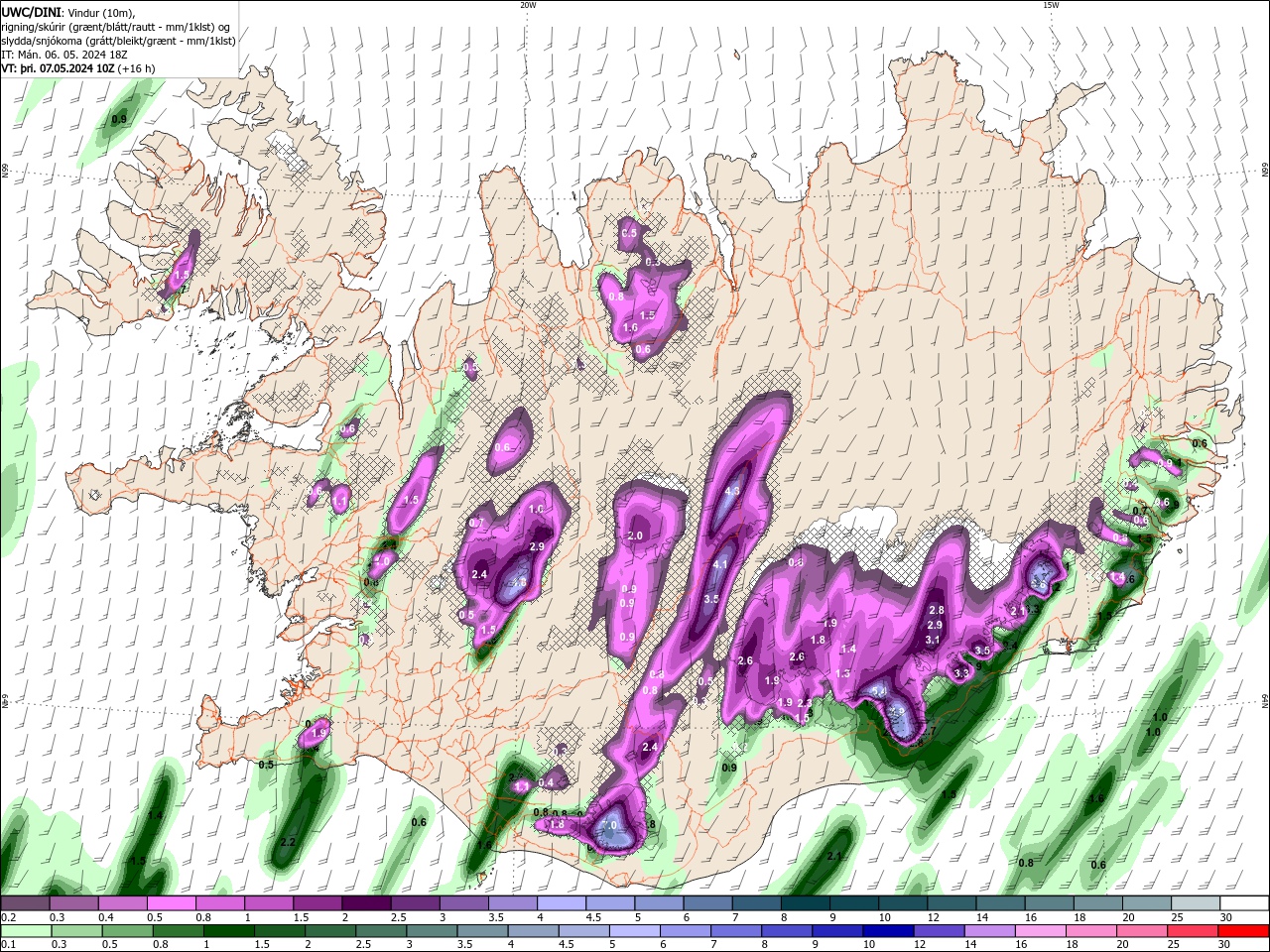1270x952 pixels.
Task: Click the 3.1 precipitation value on the map
Action: (933, 641)
